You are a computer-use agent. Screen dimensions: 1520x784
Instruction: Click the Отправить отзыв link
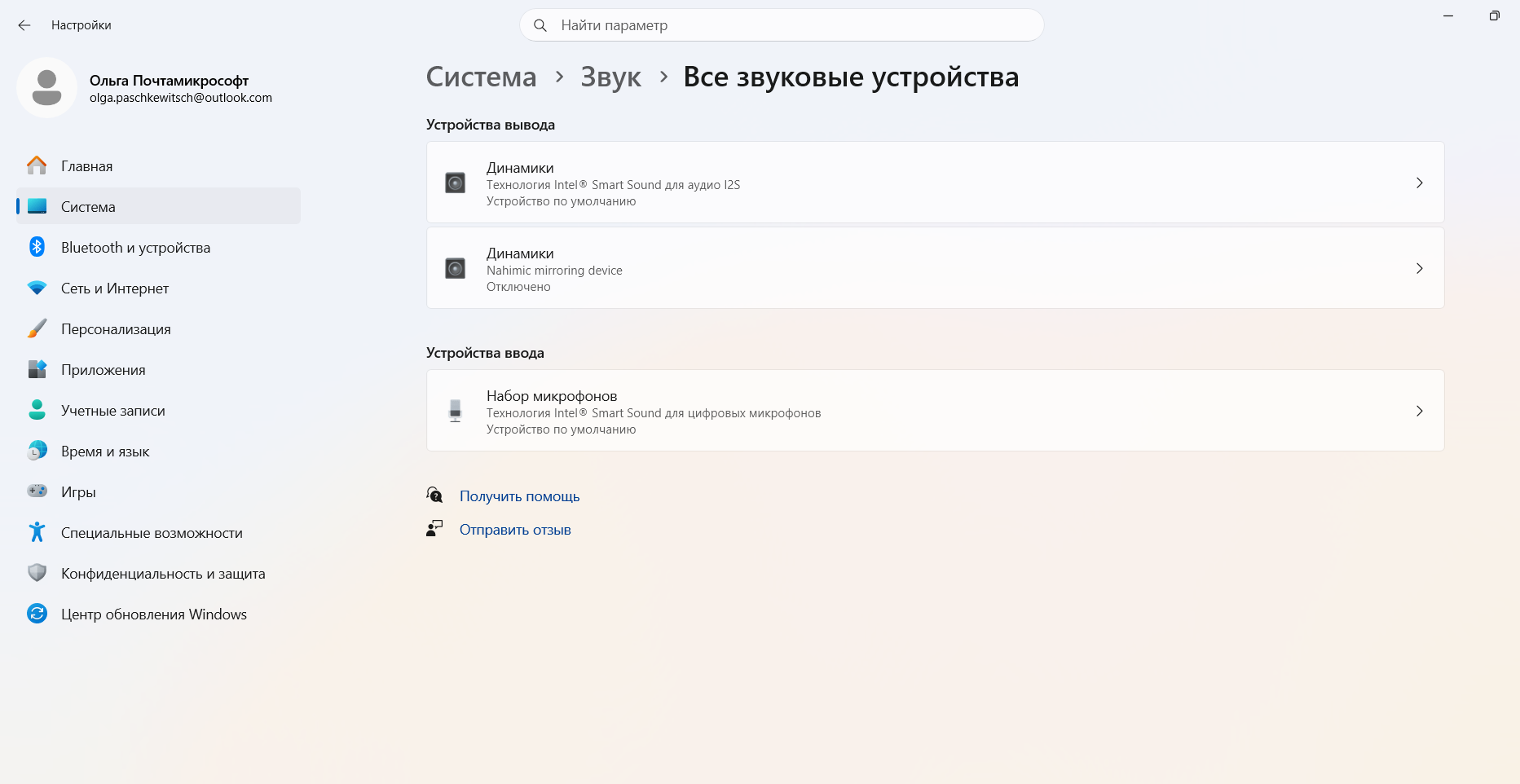tap(515, 530)
